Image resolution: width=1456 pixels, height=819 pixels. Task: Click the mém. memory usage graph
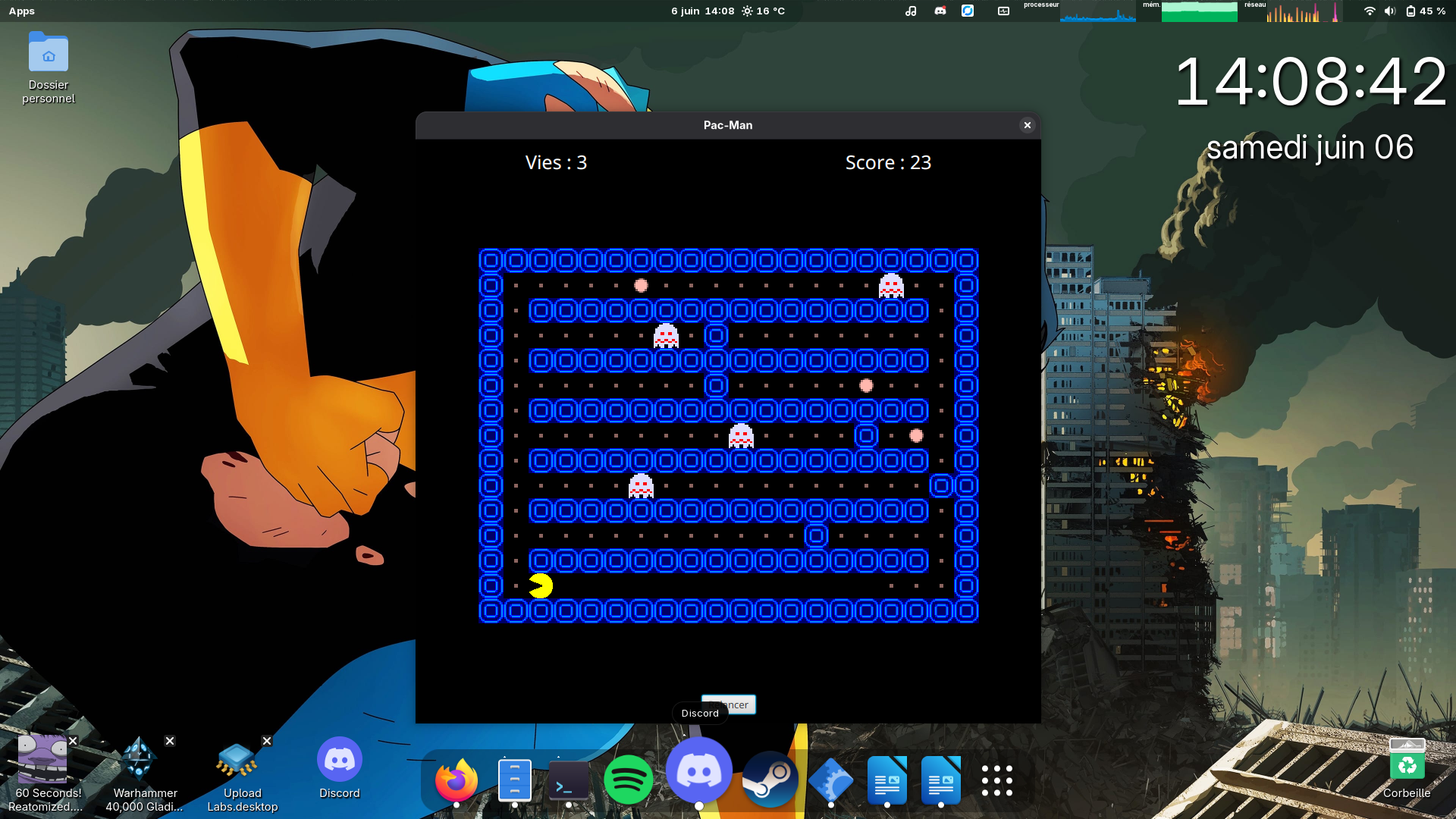pos(1199,11)
